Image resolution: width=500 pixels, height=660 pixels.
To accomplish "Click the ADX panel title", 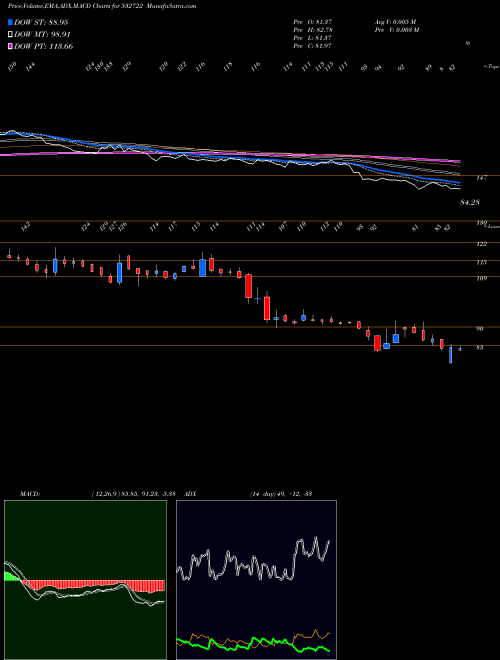I will (191, 493).
